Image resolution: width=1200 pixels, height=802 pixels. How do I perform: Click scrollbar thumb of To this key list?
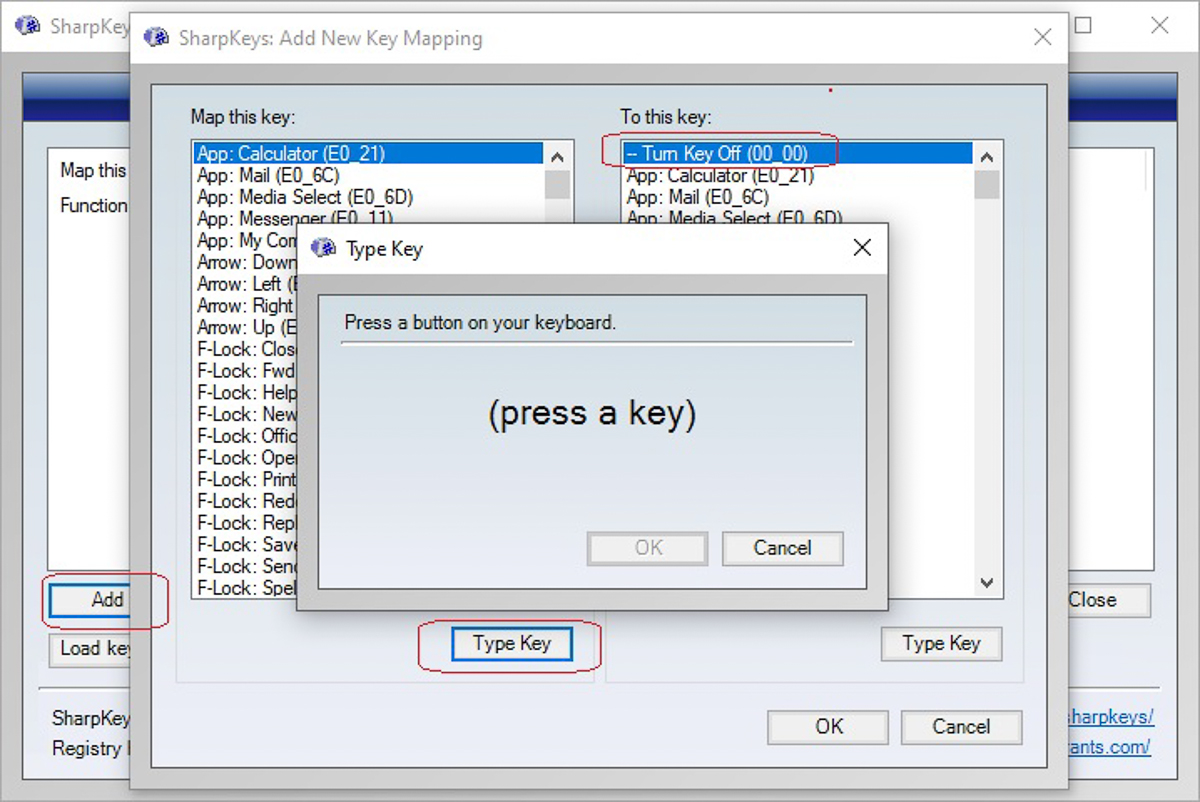[x=987, y=185]
